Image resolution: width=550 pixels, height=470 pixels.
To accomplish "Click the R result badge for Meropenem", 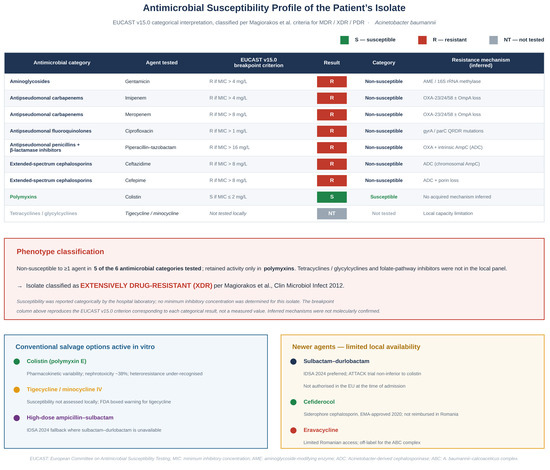I will pyautogui.click(x=332, y=114).
